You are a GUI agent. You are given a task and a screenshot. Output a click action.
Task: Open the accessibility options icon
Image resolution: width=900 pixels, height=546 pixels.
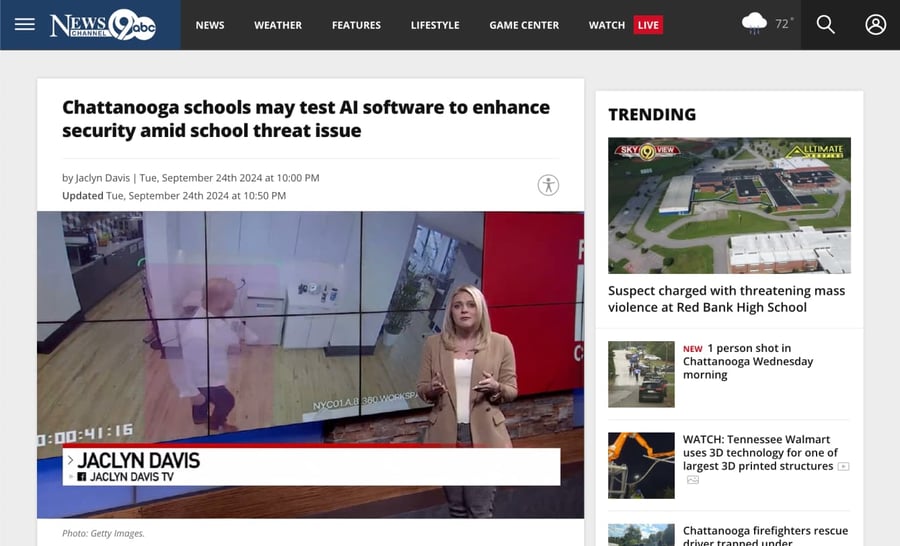tap(548, 185)
